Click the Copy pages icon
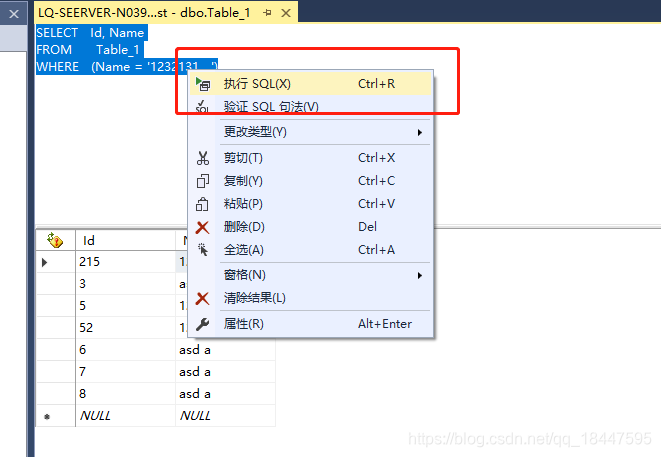Image resolution: width=661 pixels, height=457 pixels. (x=203, y=181)
